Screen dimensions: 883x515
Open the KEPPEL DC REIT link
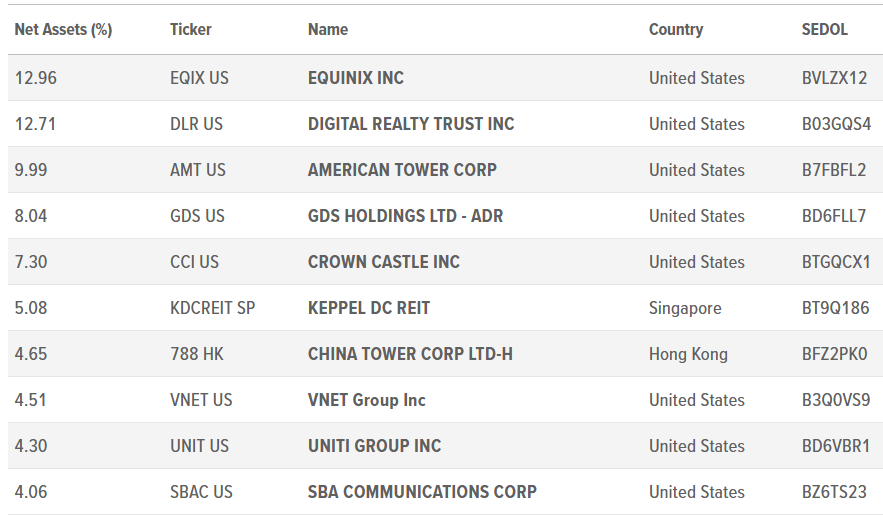tap(369, 308)
